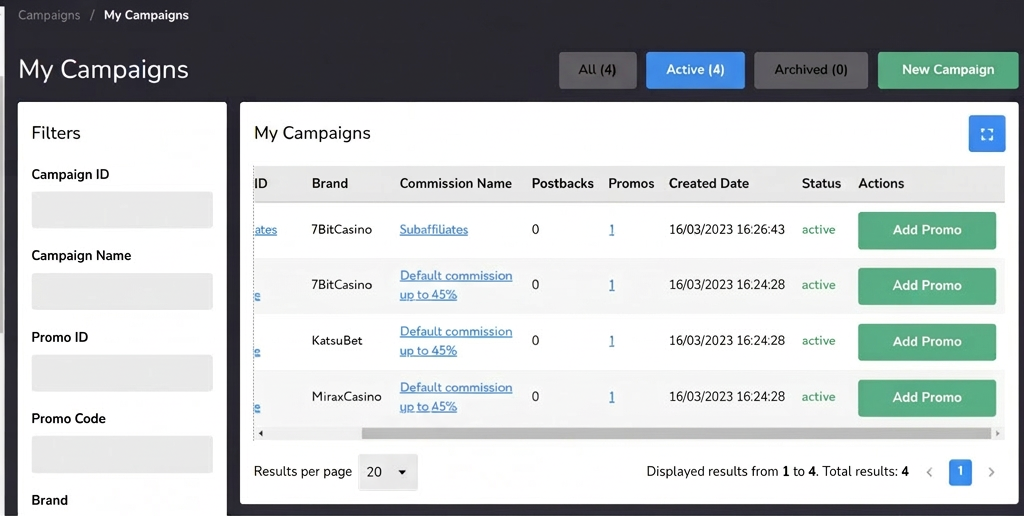The width and height of the screenshot is (1024, 516).
Task: Open the Results per page dropdown
Action: tap(388, 472)
